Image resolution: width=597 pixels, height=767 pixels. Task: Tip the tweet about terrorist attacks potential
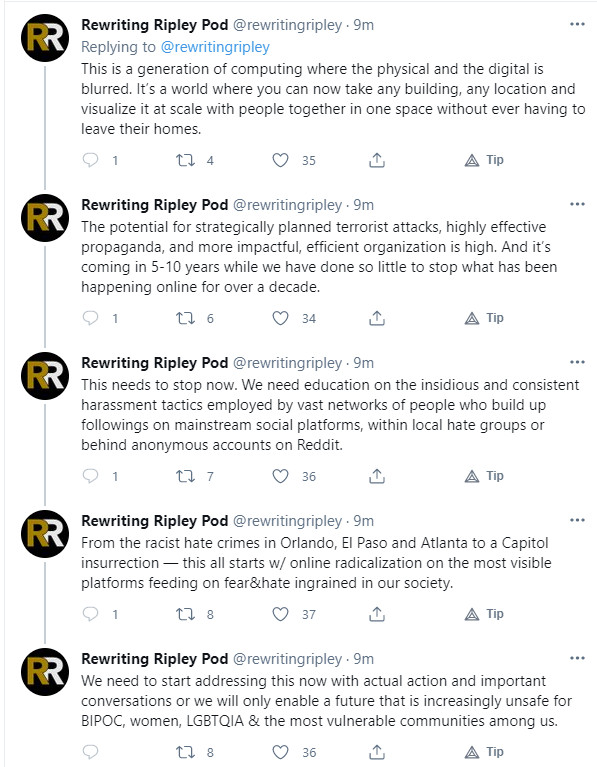[484, 318]
